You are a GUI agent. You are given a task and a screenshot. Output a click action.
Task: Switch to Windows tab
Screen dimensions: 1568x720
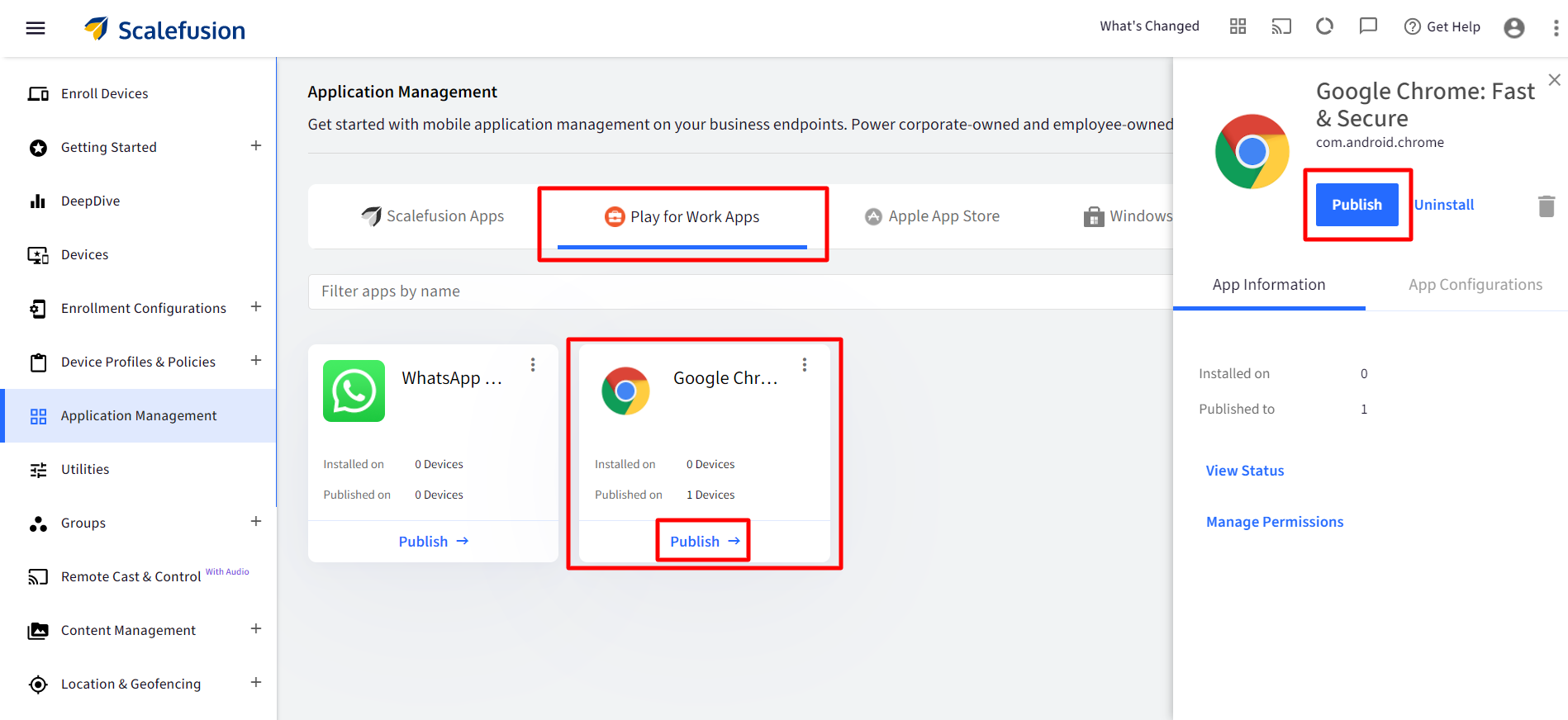click(x=1128, y=216)
